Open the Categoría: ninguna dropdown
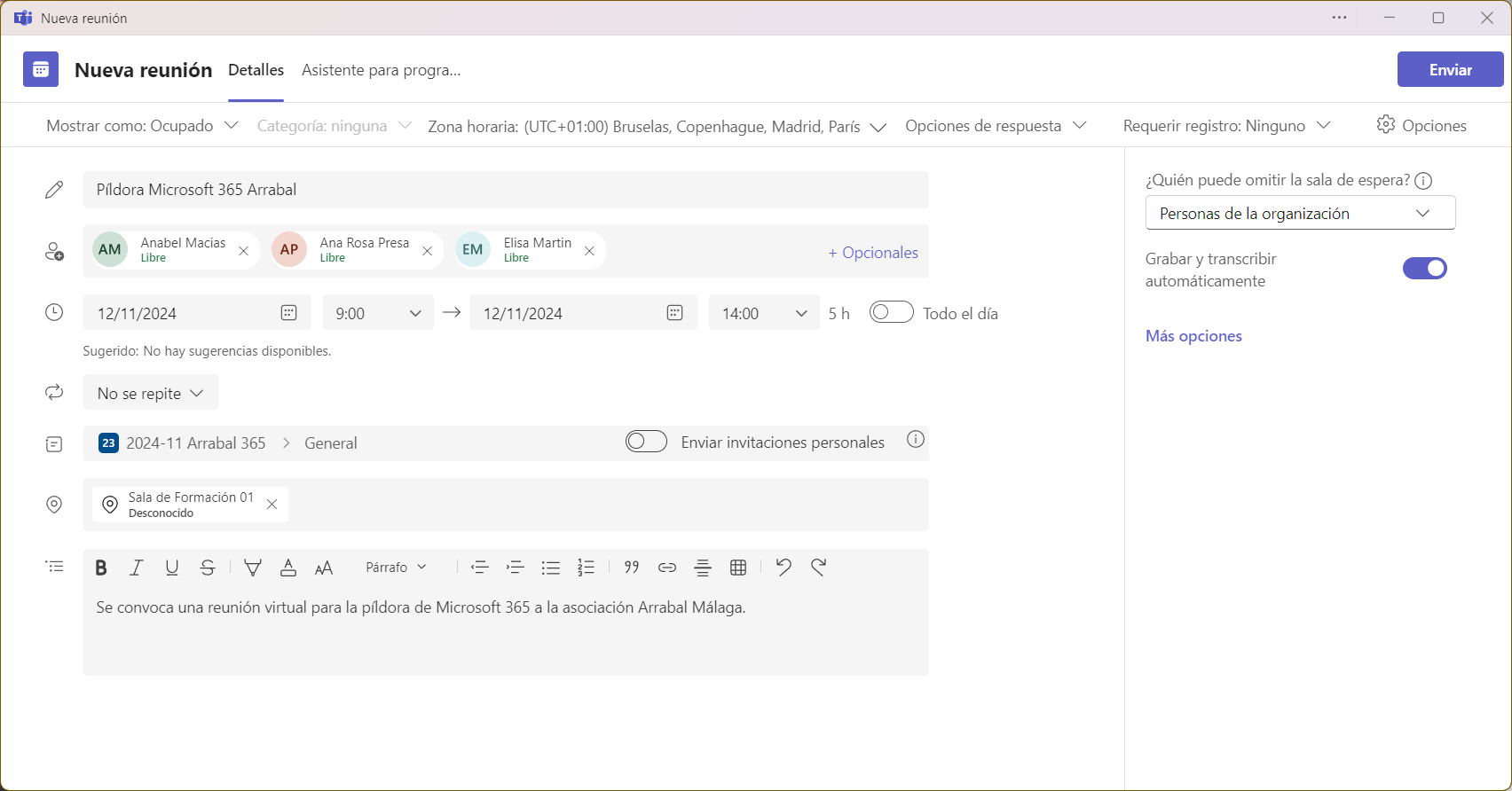 (335, 126)
